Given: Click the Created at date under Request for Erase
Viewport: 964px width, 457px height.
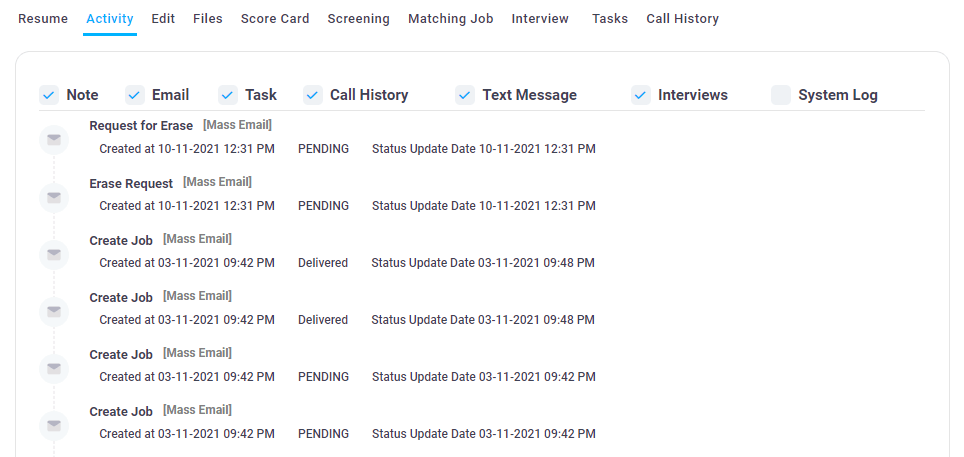Looking at the screenshot, I should 187,149.
